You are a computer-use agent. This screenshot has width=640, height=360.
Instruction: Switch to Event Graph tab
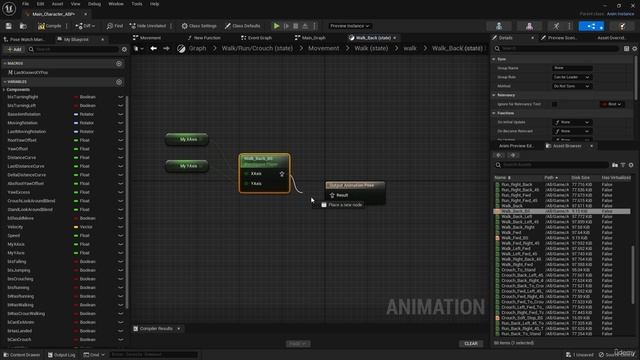coord(256,38)
